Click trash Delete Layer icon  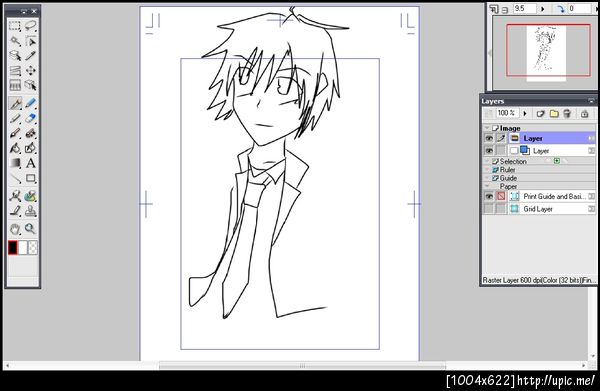pyautogui.click(x=567, y=113)
